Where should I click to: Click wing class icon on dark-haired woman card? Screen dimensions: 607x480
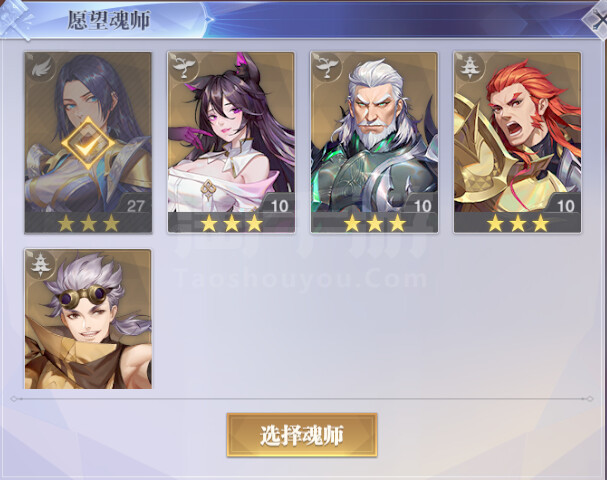click(40, 68)
